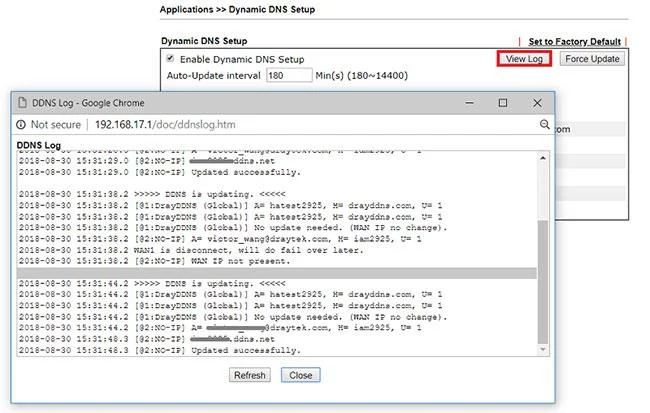Click the Force Update button
Viewport: 650px width, 413px height.
click(592, 59)
